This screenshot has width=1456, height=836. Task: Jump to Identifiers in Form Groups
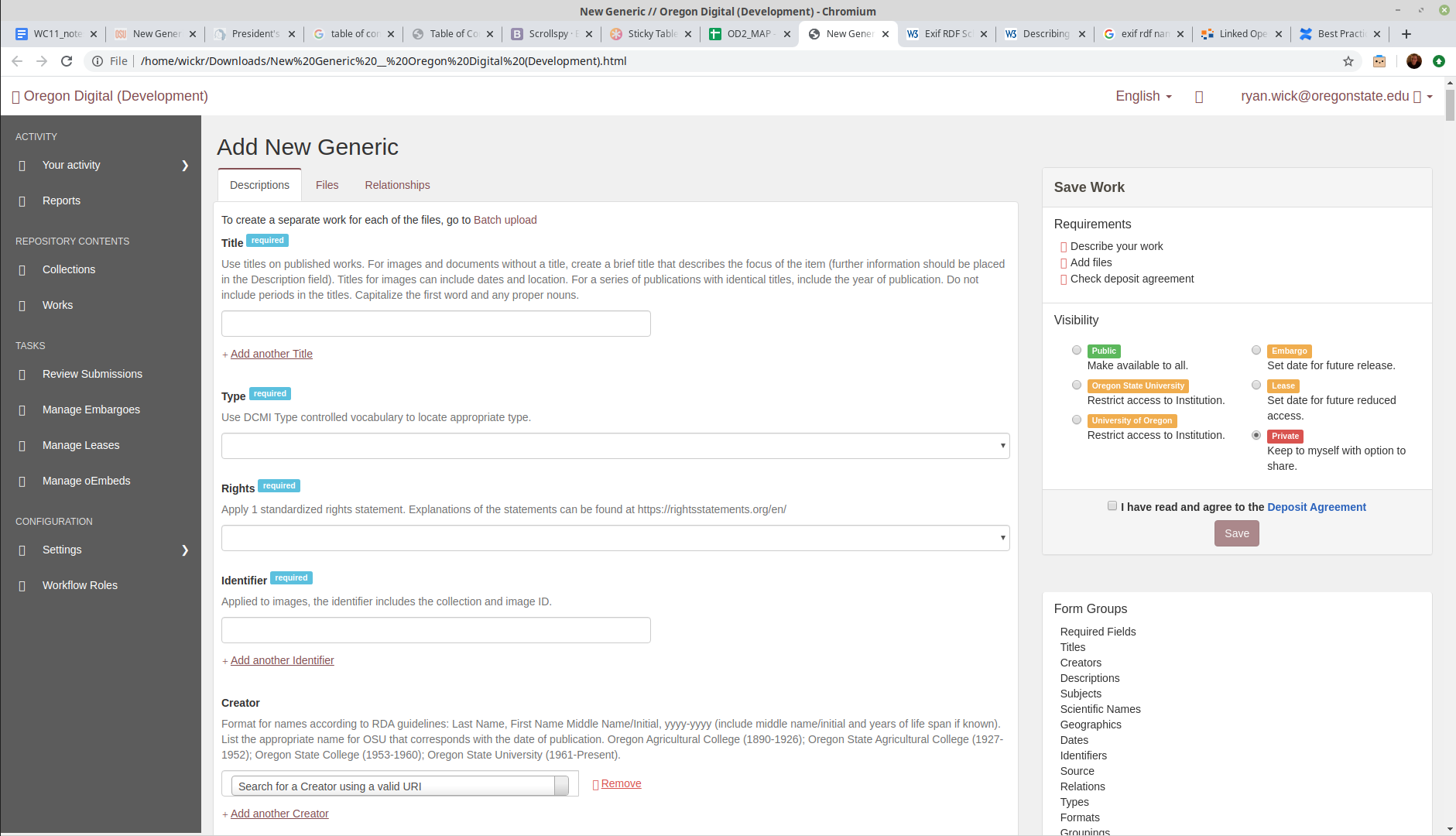1083,755
